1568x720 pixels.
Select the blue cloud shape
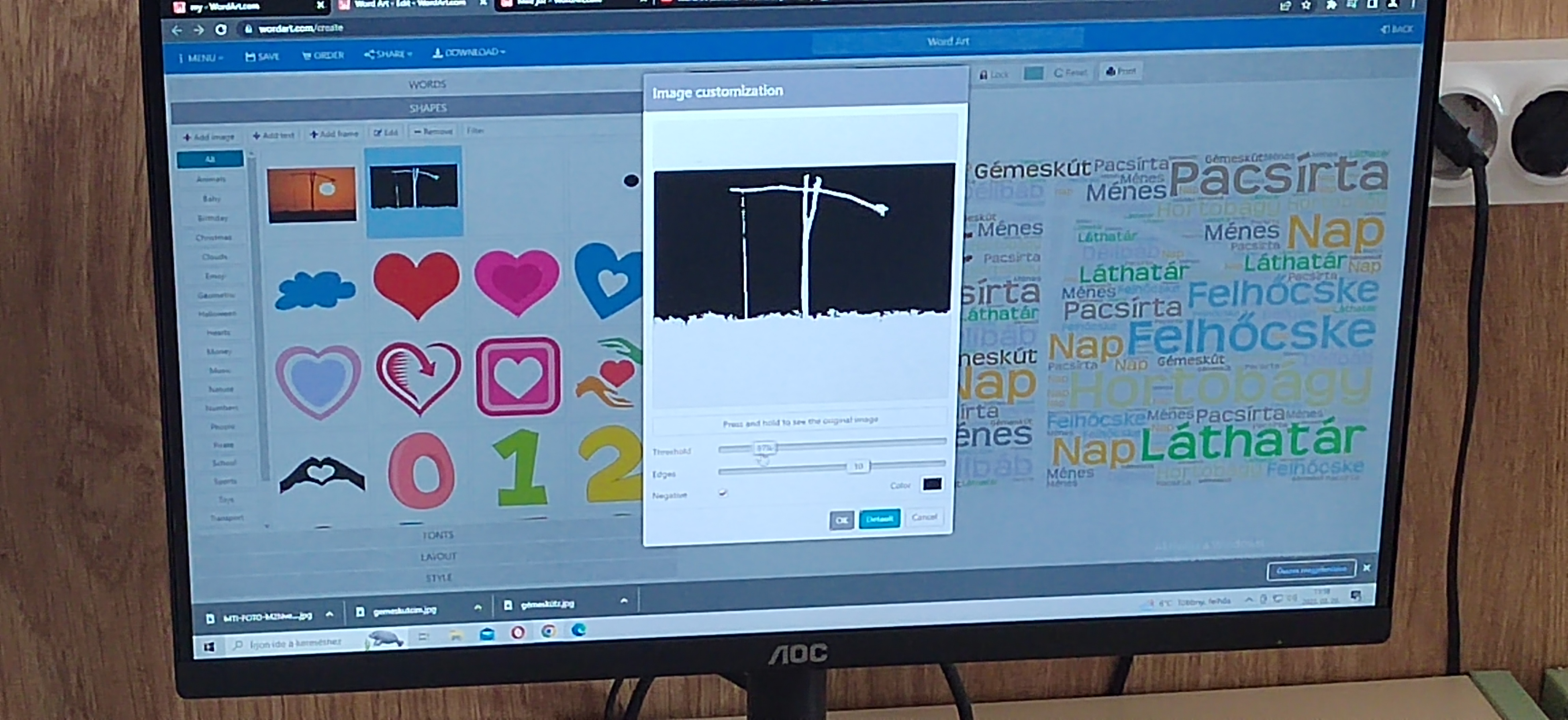[x=315, y=289]
